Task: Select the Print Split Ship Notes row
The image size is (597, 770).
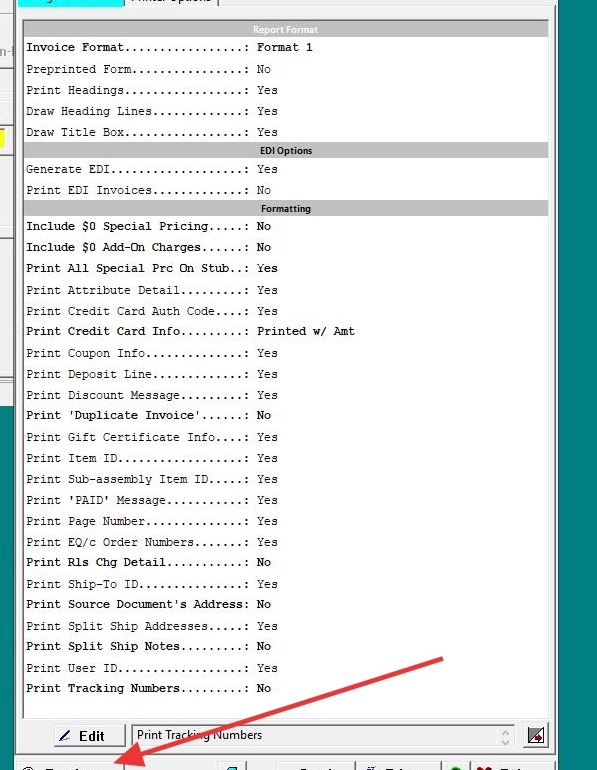Action: tap(286, 646)
